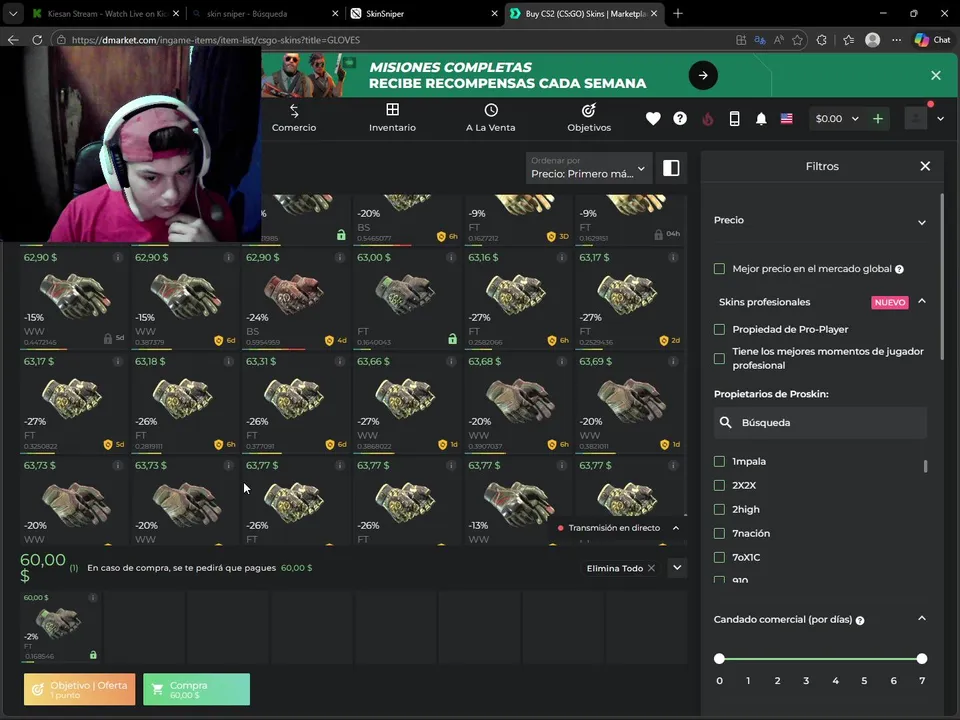Show info for the cart item

[92, 598]
